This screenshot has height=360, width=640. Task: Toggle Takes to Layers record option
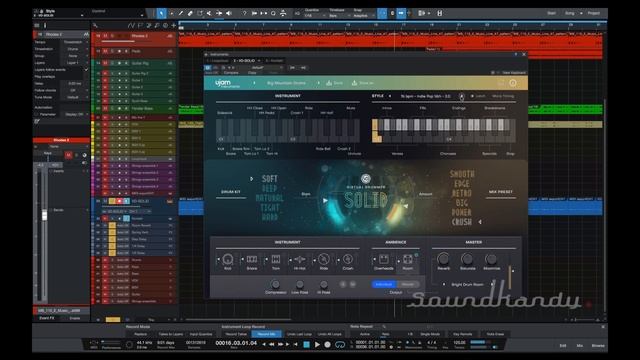tap(171, 334)
